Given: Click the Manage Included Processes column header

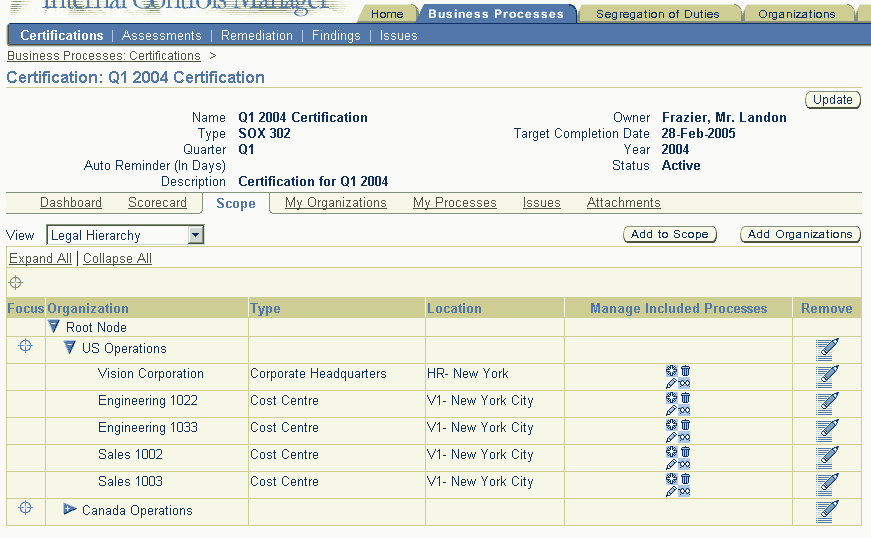Looking at the screenshot, I should tap(678, 309).
